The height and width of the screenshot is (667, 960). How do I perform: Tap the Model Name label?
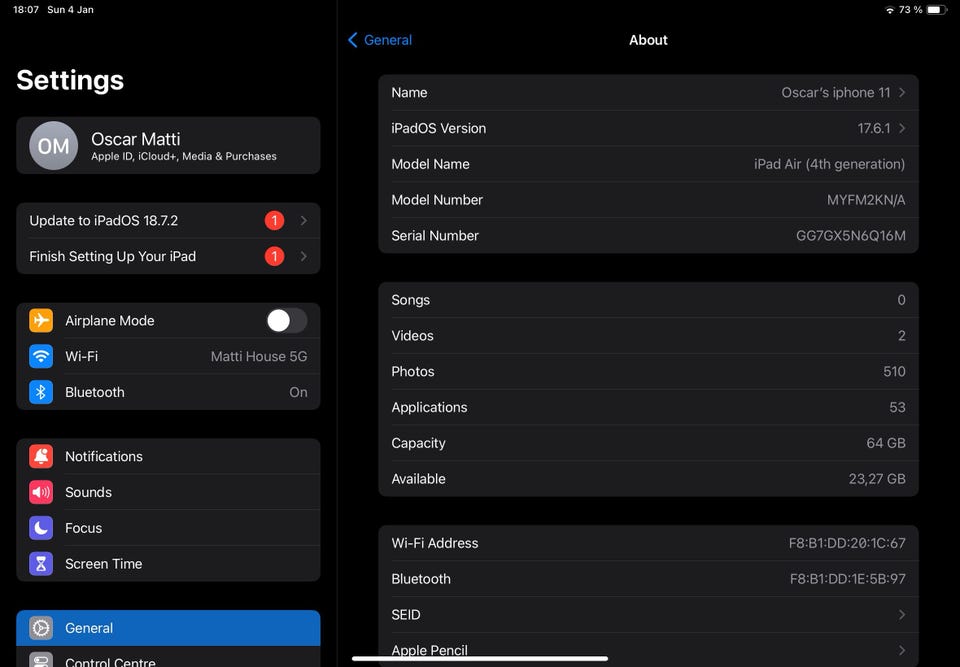point(430,164)
